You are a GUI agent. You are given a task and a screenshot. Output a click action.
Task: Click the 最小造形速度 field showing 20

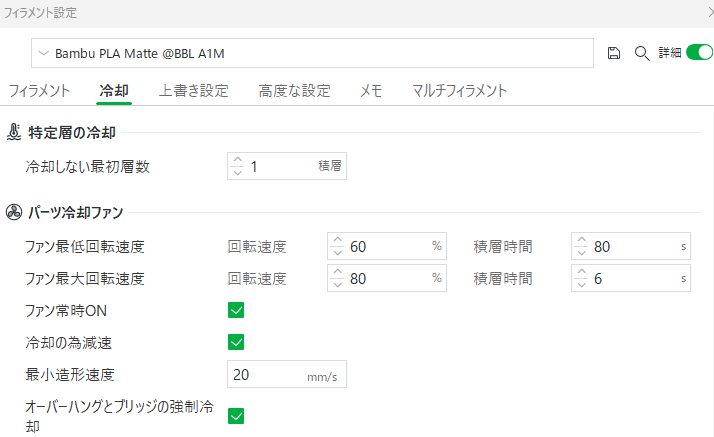pyautogui.click(x=287, y=374)
